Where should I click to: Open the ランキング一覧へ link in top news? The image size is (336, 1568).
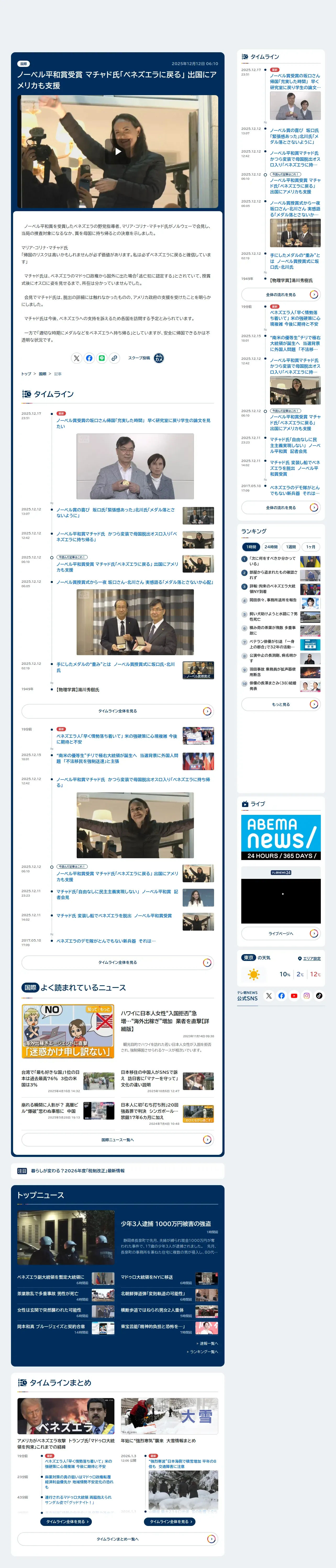coord(203,1351)
